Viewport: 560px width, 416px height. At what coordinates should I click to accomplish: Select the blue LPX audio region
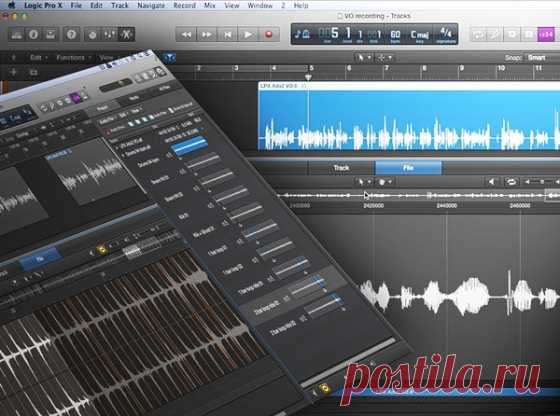click(409, 116)
